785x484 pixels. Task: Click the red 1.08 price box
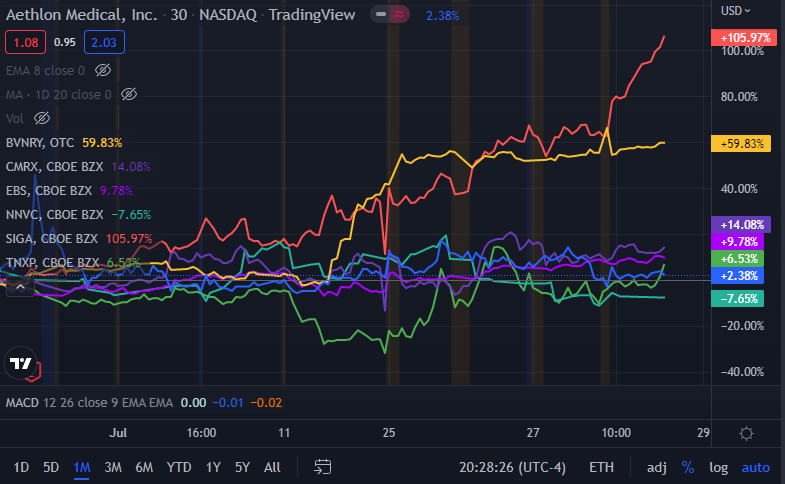pyautogui.click(x=26, y=43)
